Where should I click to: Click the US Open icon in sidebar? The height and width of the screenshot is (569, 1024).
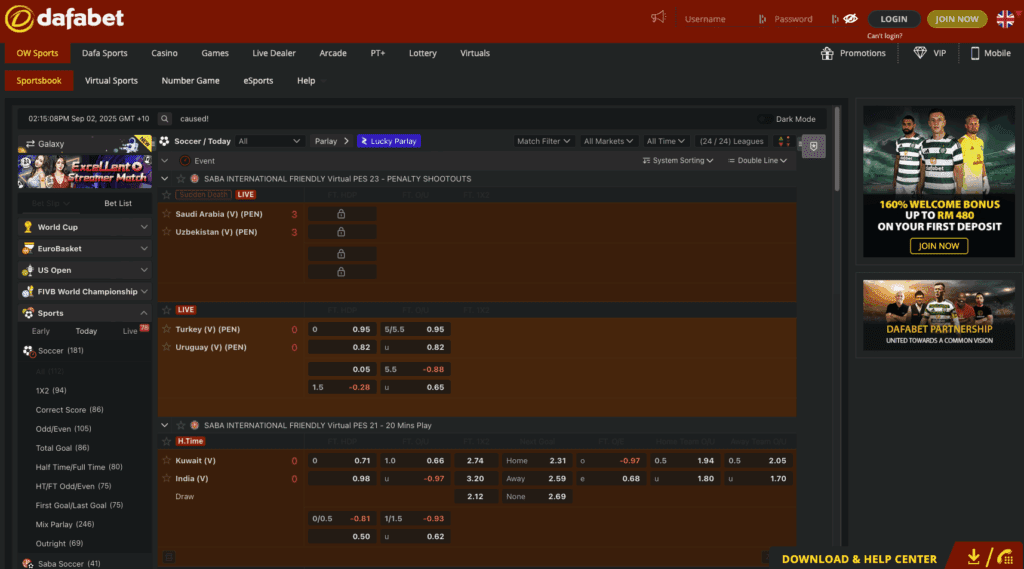(x=28, y=270)
